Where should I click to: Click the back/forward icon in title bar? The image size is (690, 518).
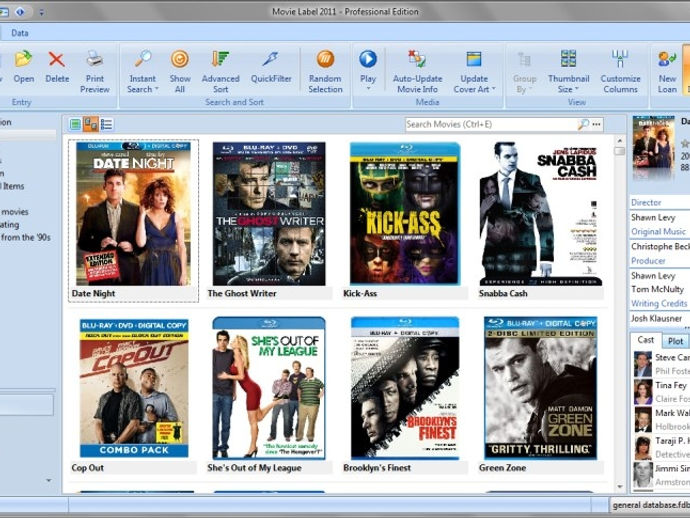pyautogui.click(x=20, y=12)
